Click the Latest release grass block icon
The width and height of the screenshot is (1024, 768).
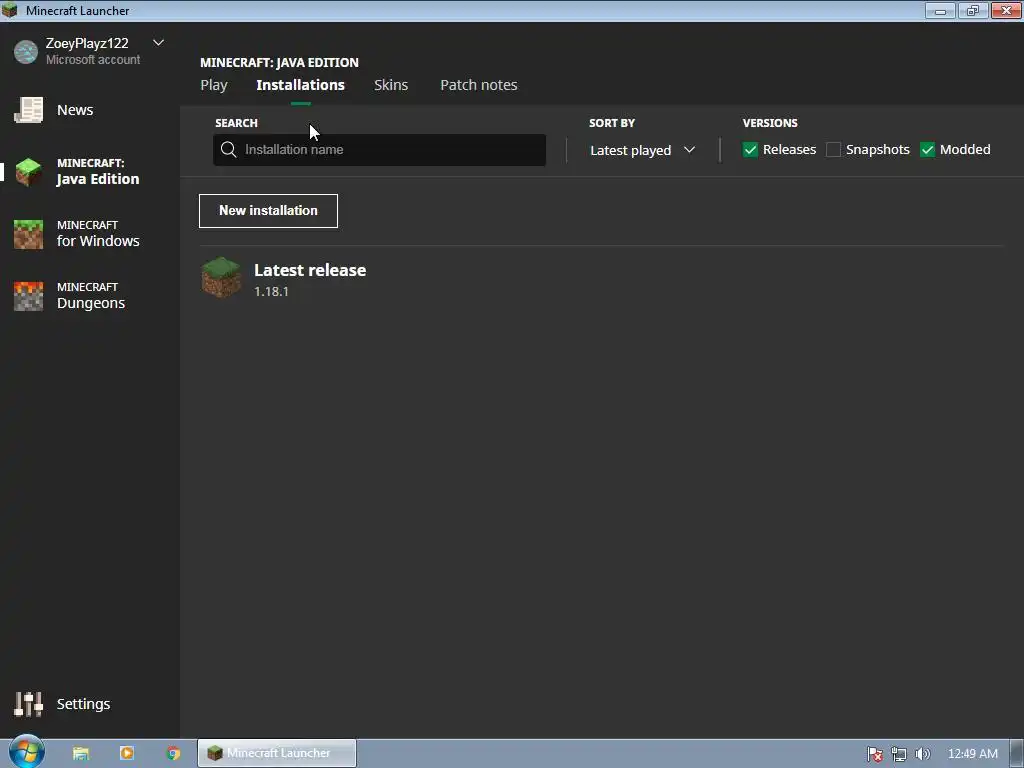pyautogui.click(x=221, y=278)
